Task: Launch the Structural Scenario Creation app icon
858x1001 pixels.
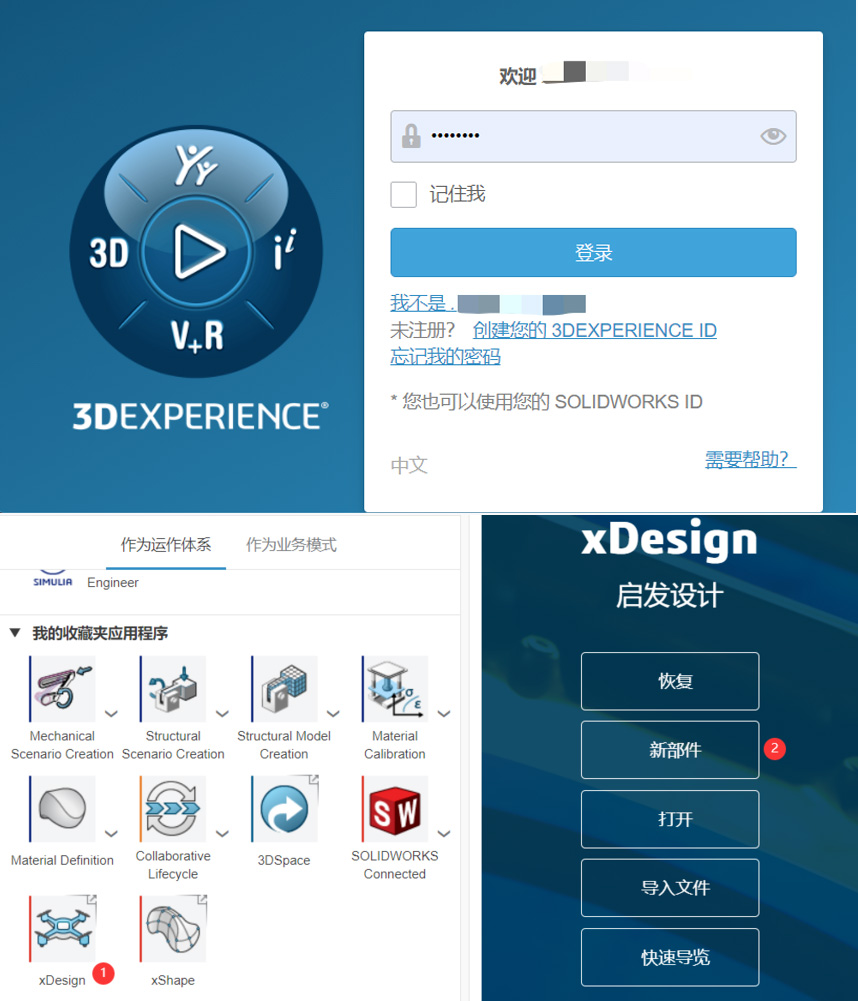Action: click(x=174, y=689)
